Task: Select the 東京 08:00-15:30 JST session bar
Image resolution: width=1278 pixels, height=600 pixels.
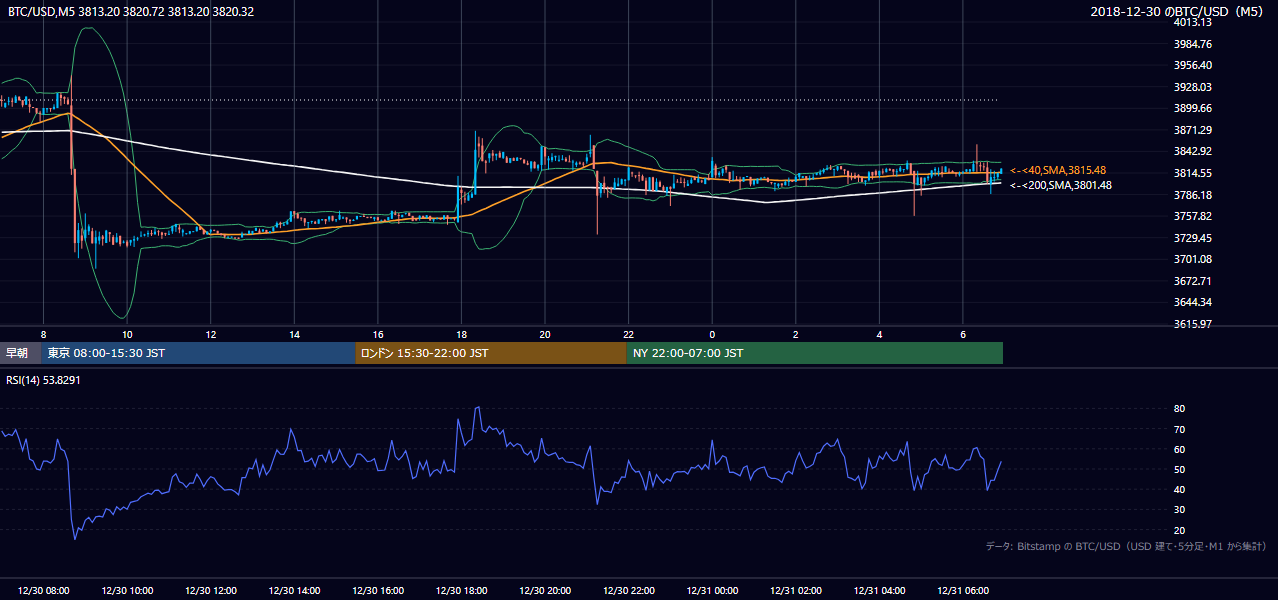Action: [x=198, y=353]
